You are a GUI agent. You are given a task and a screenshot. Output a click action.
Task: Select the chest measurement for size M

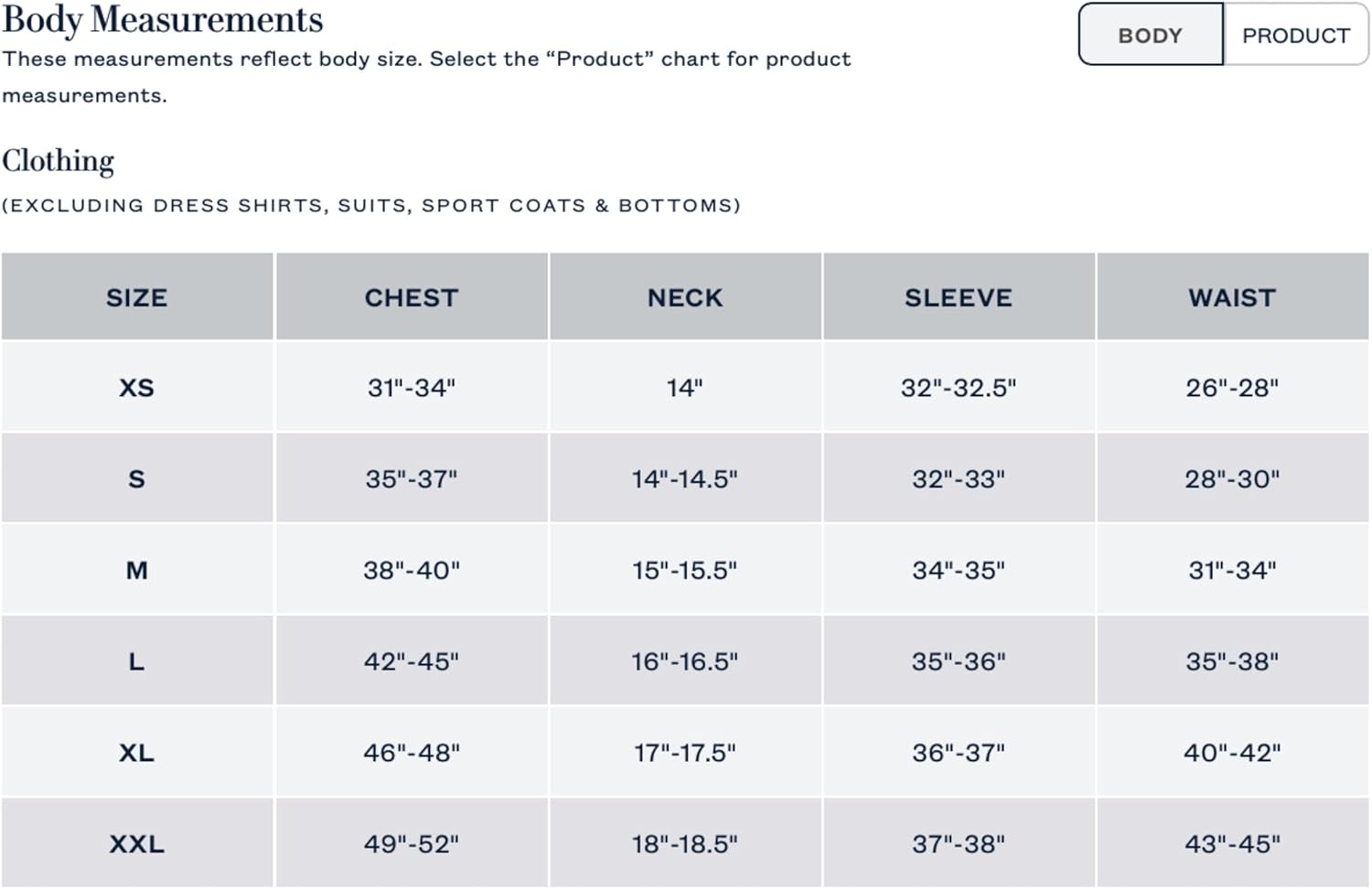coord(411,569)
